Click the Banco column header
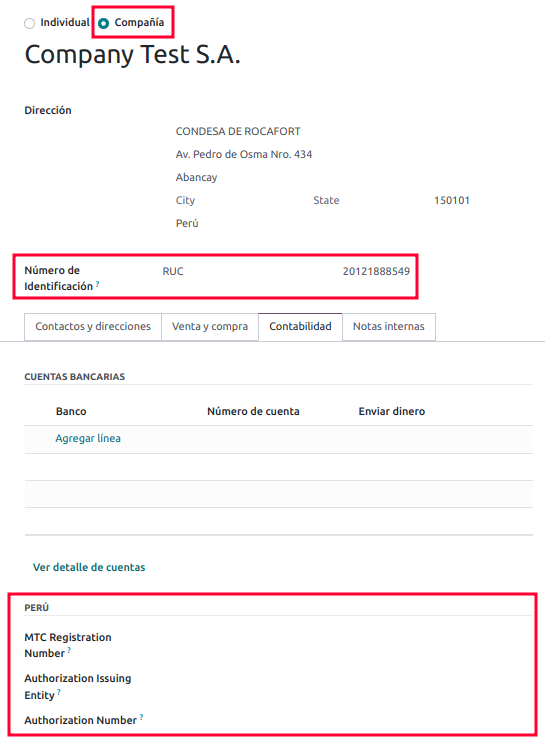This screenshot has height=750, width=545. pos(71,411)
